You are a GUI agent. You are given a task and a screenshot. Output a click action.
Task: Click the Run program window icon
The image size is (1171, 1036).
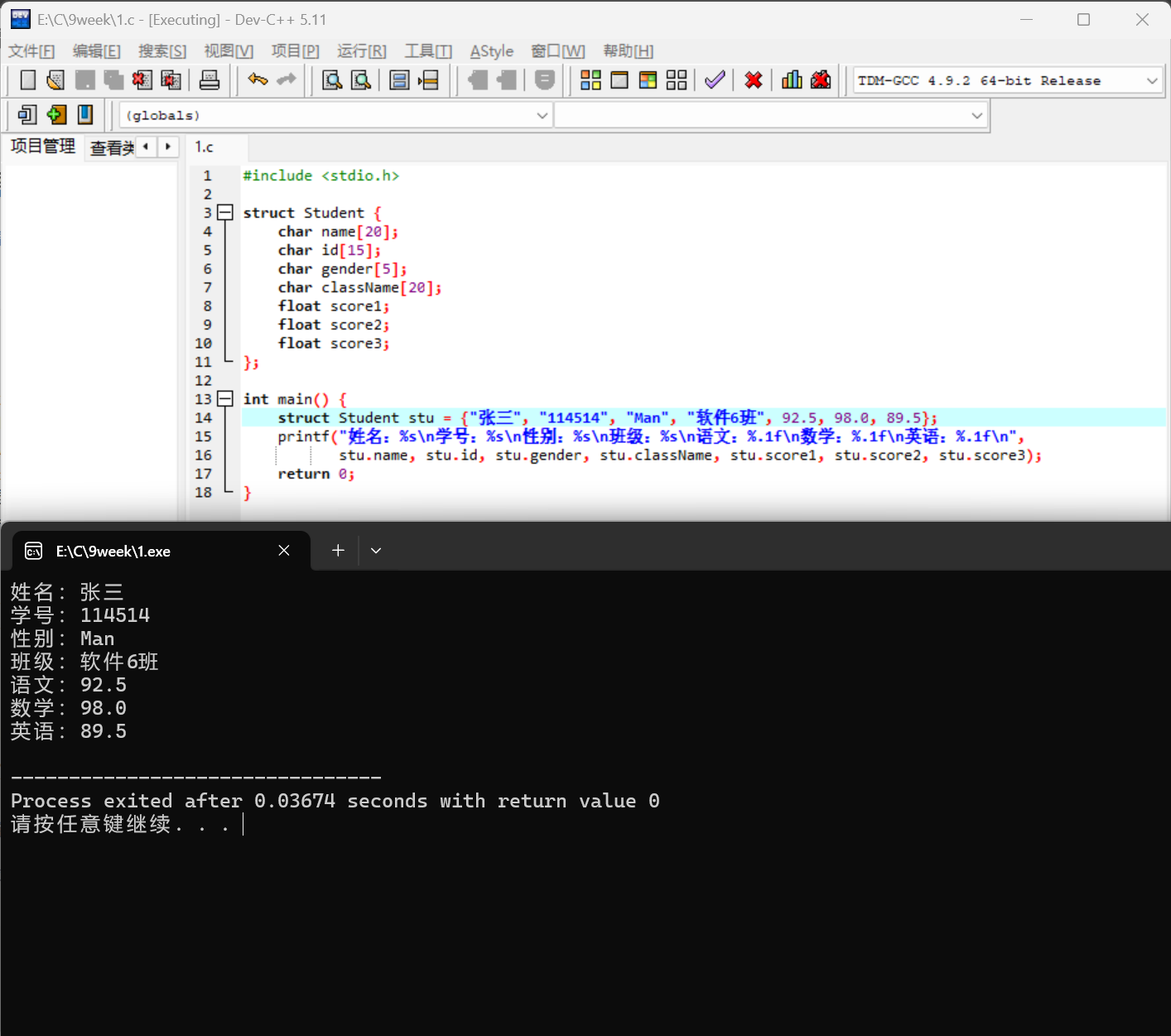pos(619,80)
